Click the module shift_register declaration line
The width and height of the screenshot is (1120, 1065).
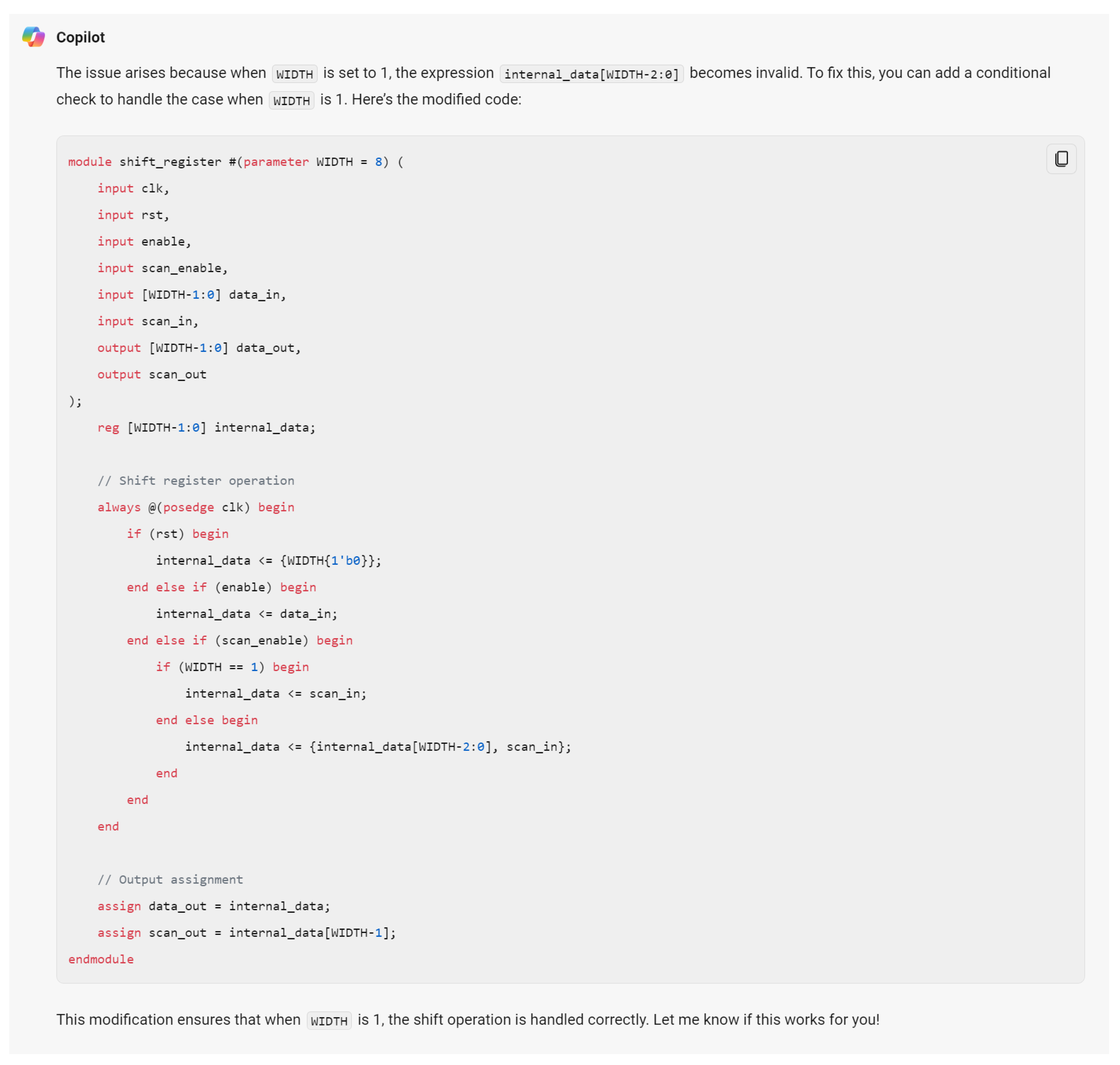pyautogui.click(x=235, y=162)
